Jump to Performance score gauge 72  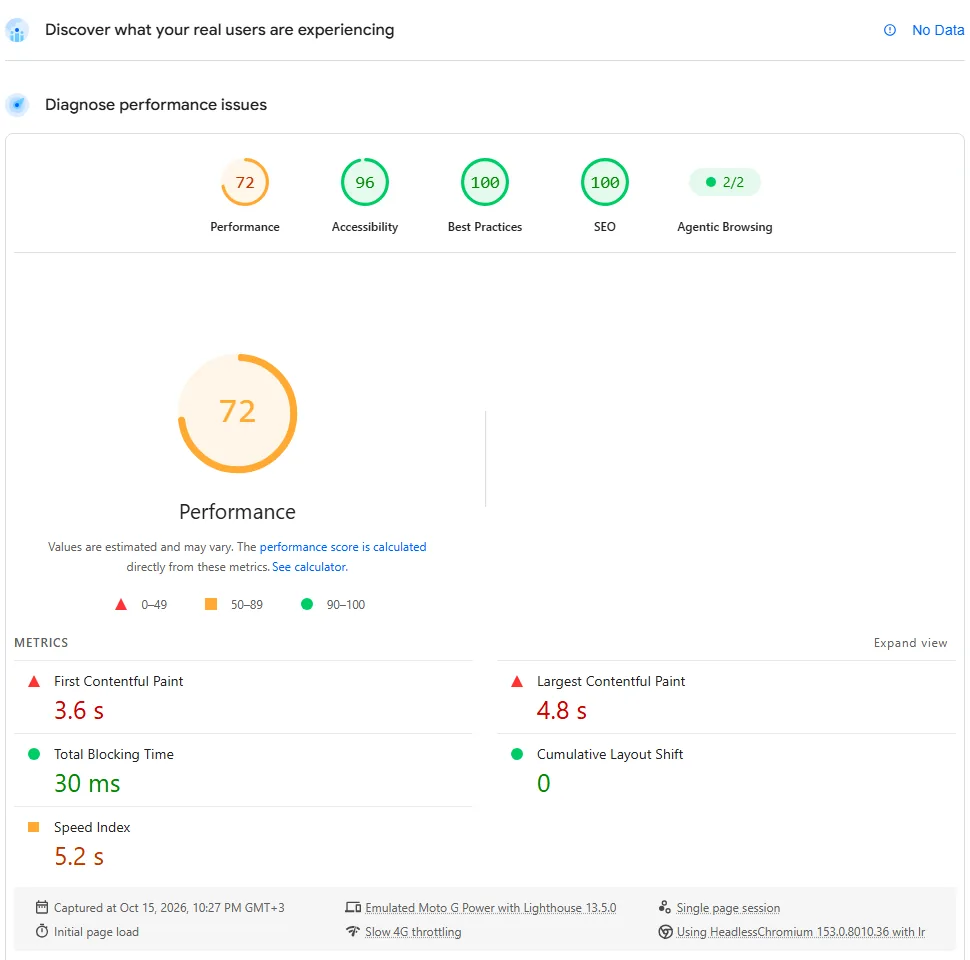[x=245, y=182]
